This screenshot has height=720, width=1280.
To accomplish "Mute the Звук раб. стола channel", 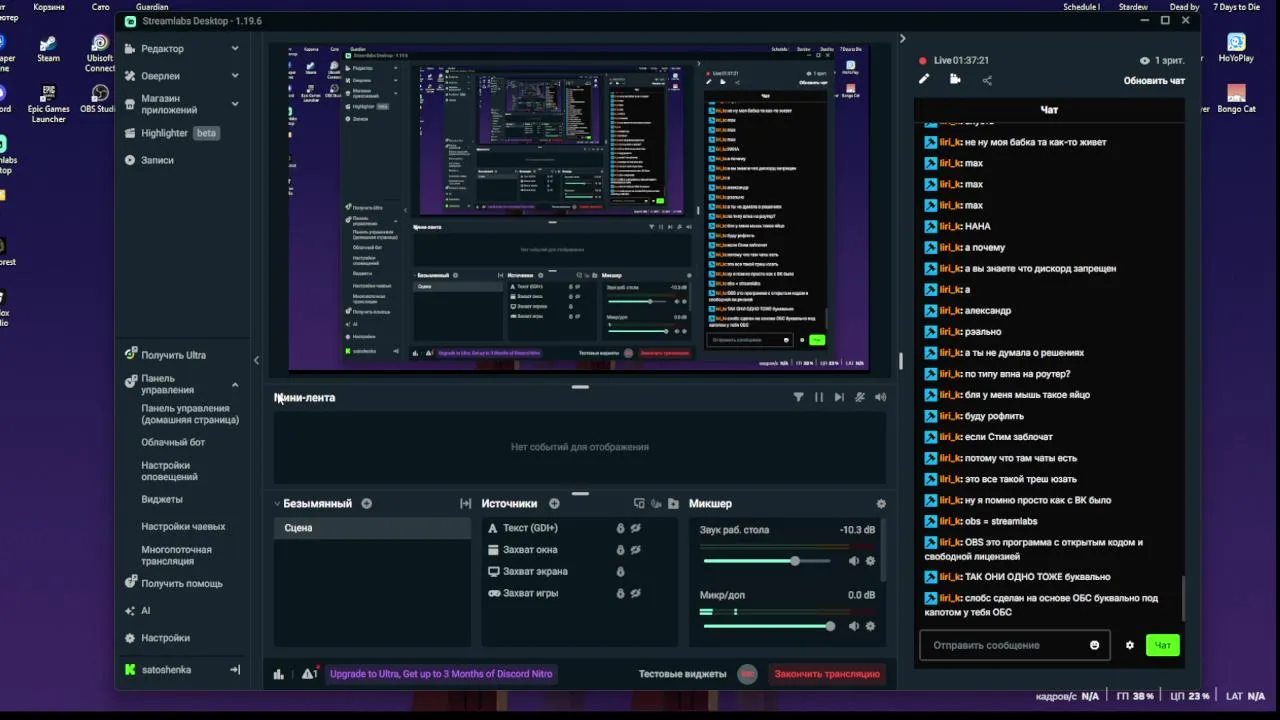I will [x=854, y=561].
